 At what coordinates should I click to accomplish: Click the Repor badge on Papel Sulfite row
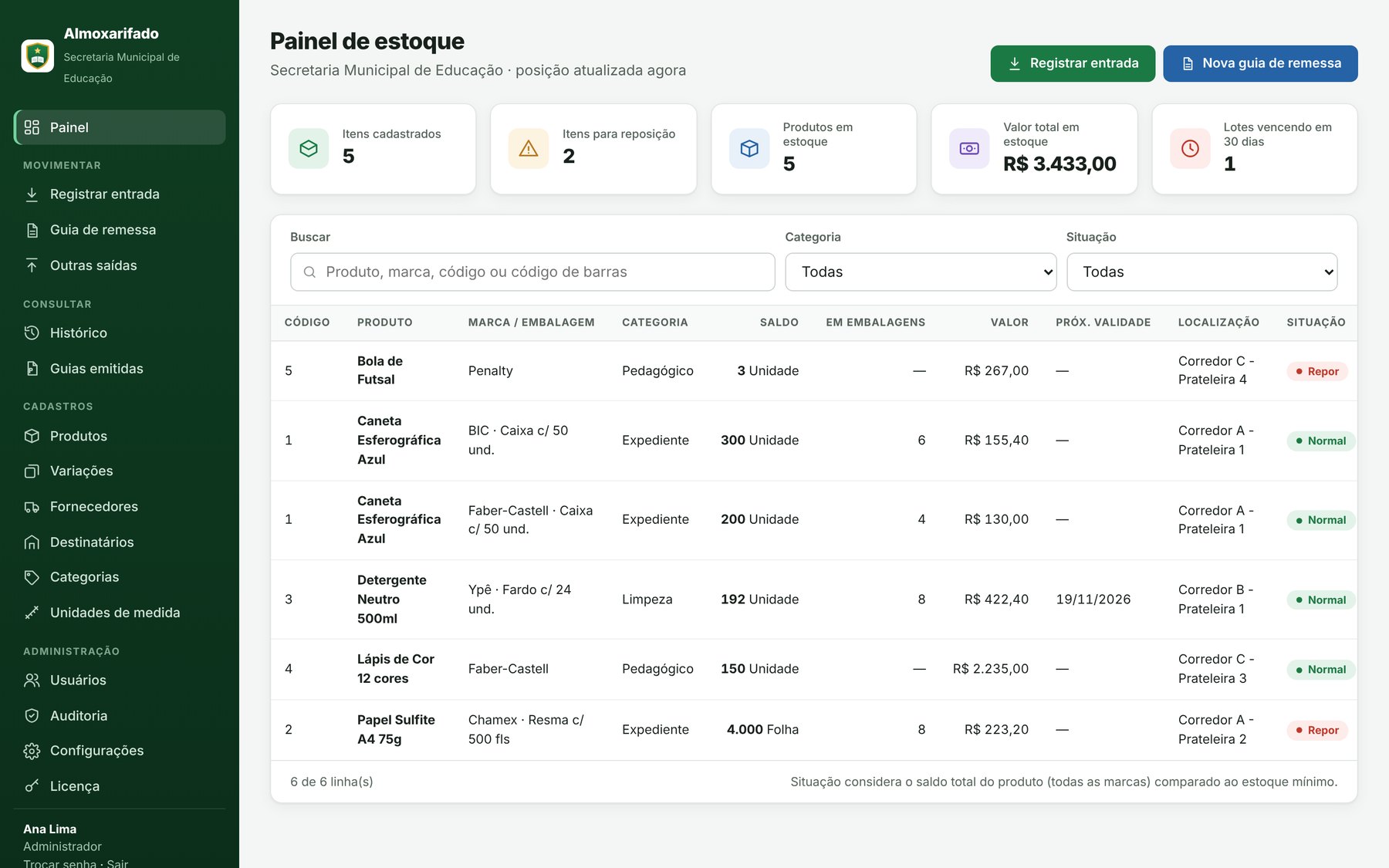coord(1317,730)
